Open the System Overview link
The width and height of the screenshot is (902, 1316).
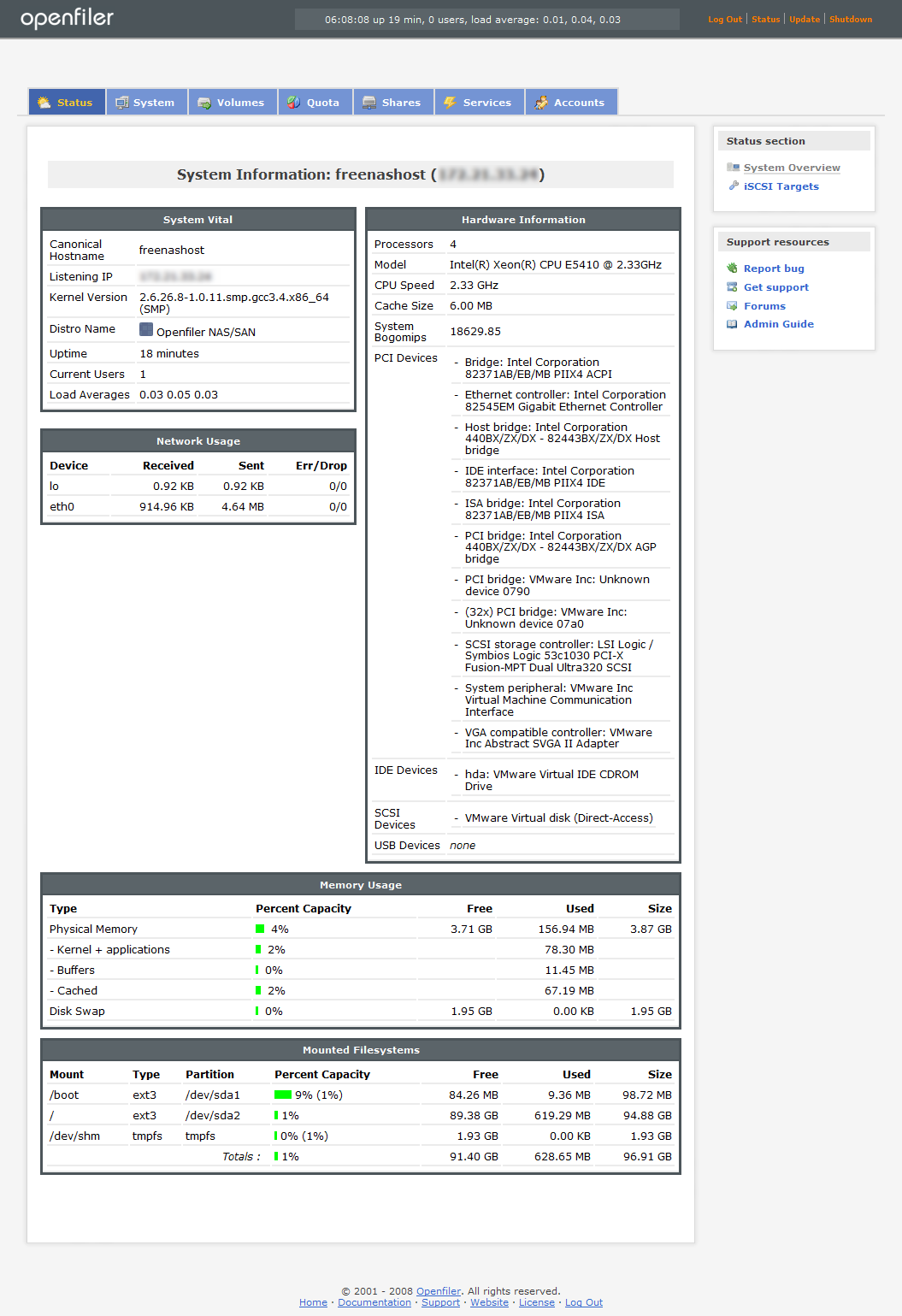click(791, 168)
